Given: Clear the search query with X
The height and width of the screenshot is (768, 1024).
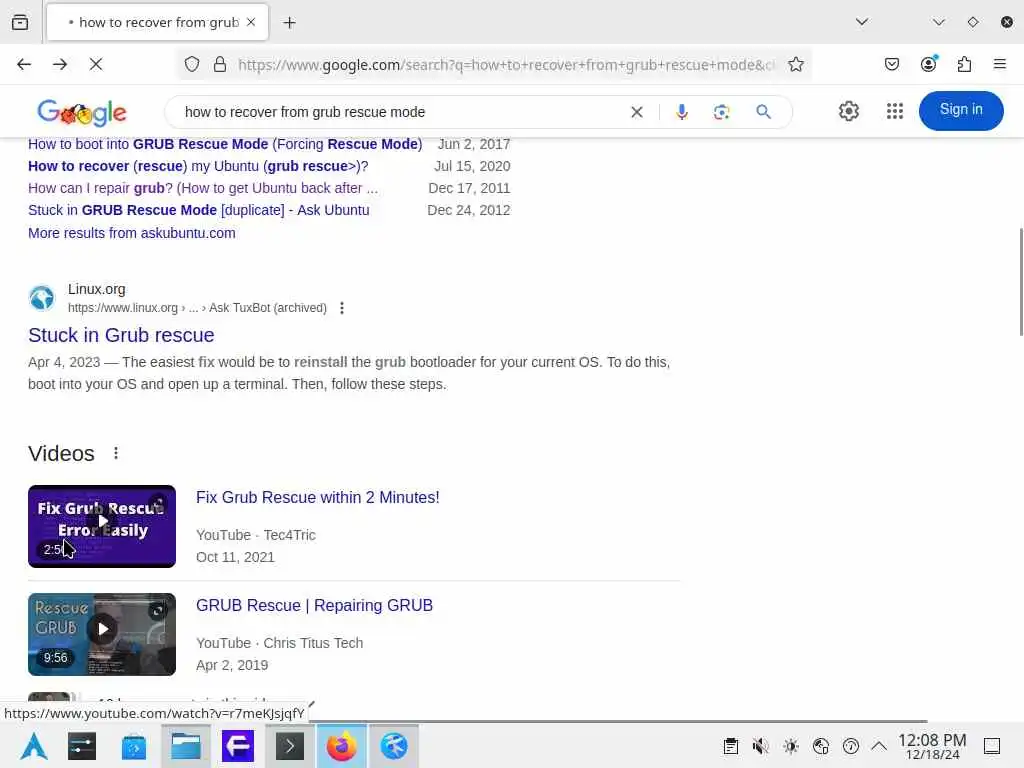Looking at the screenshot, I should (637, 112).
